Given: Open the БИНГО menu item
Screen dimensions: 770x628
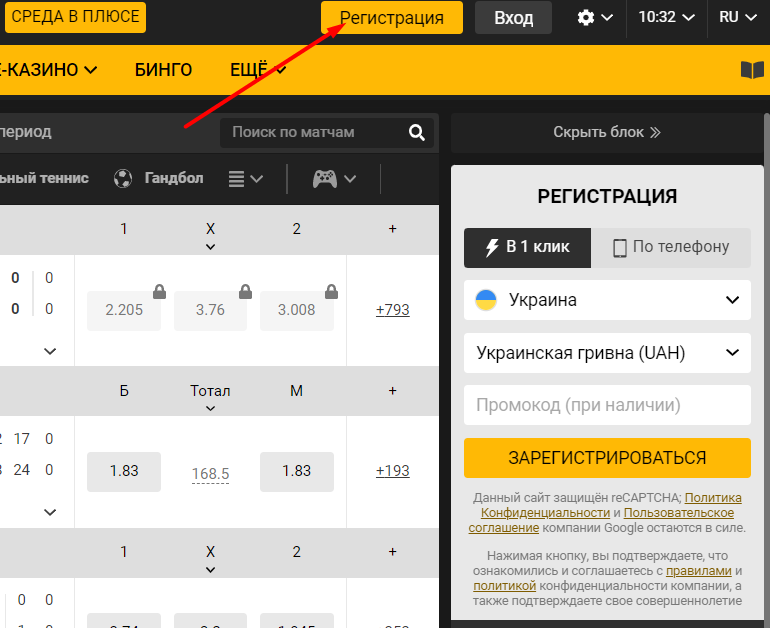Looking at the screenshot, I should click(x=163, y=70).
